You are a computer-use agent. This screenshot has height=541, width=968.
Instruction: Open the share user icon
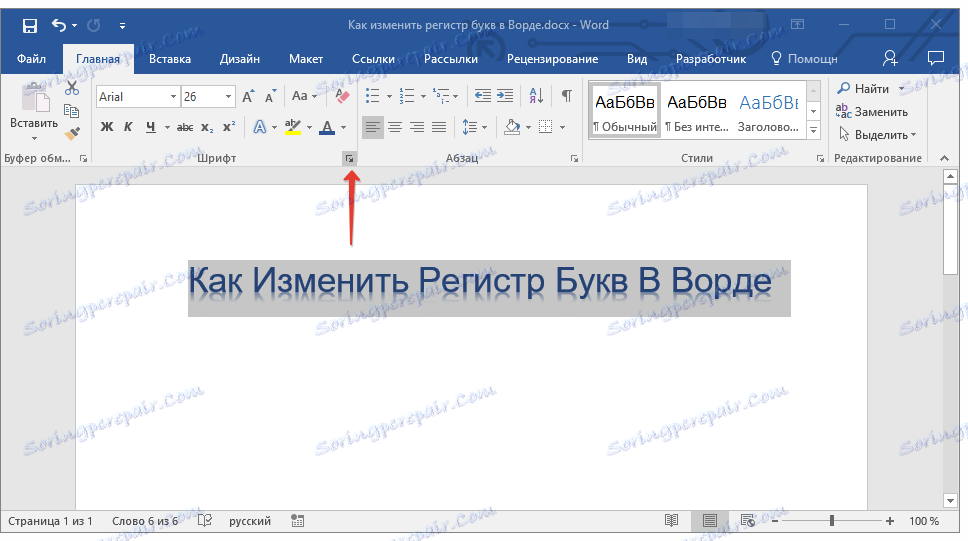click(x=890, y=59)
